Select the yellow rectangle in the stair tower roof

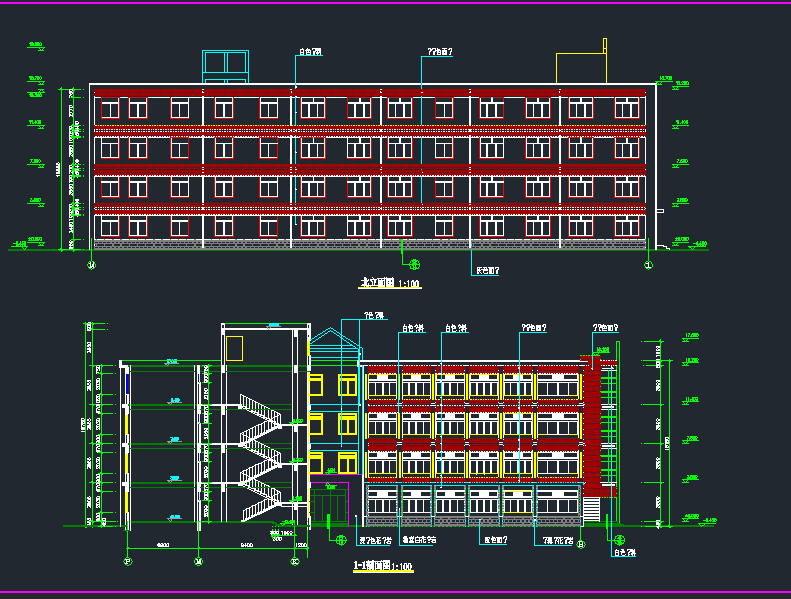(234, 348)
